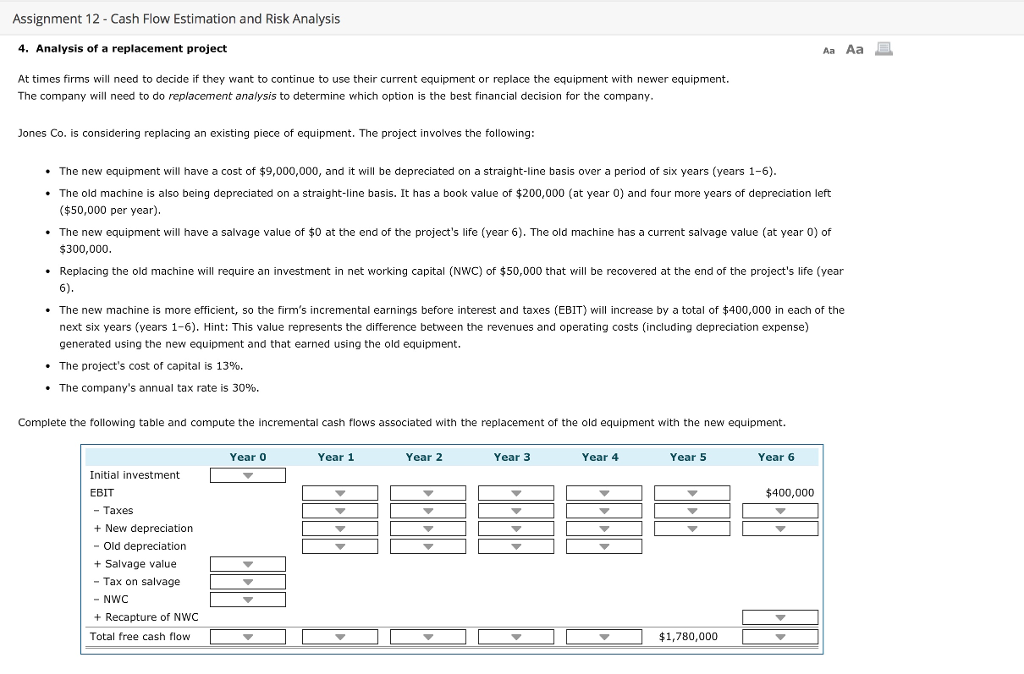
Task: Open the Total free cash flow Year 6 dropdown
Action: click(x=779, y=636)
